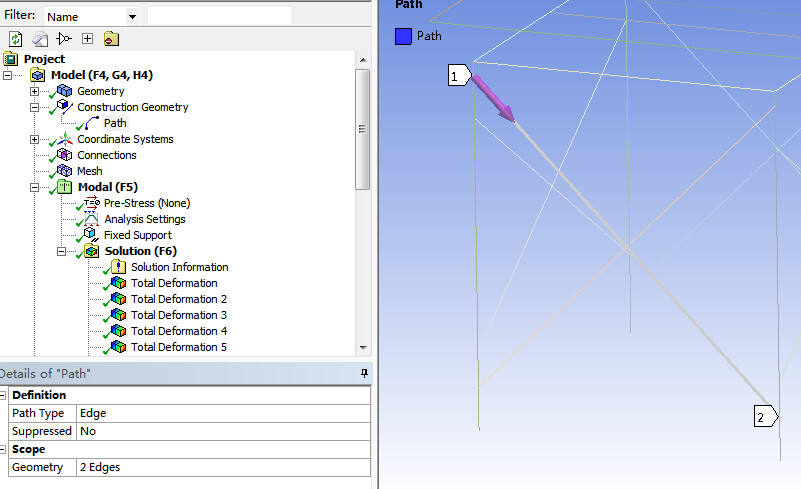The width and height of the screenshot is (801, 489).
Task: Click the Suppressed value field
Action: [x=222, y=431]
